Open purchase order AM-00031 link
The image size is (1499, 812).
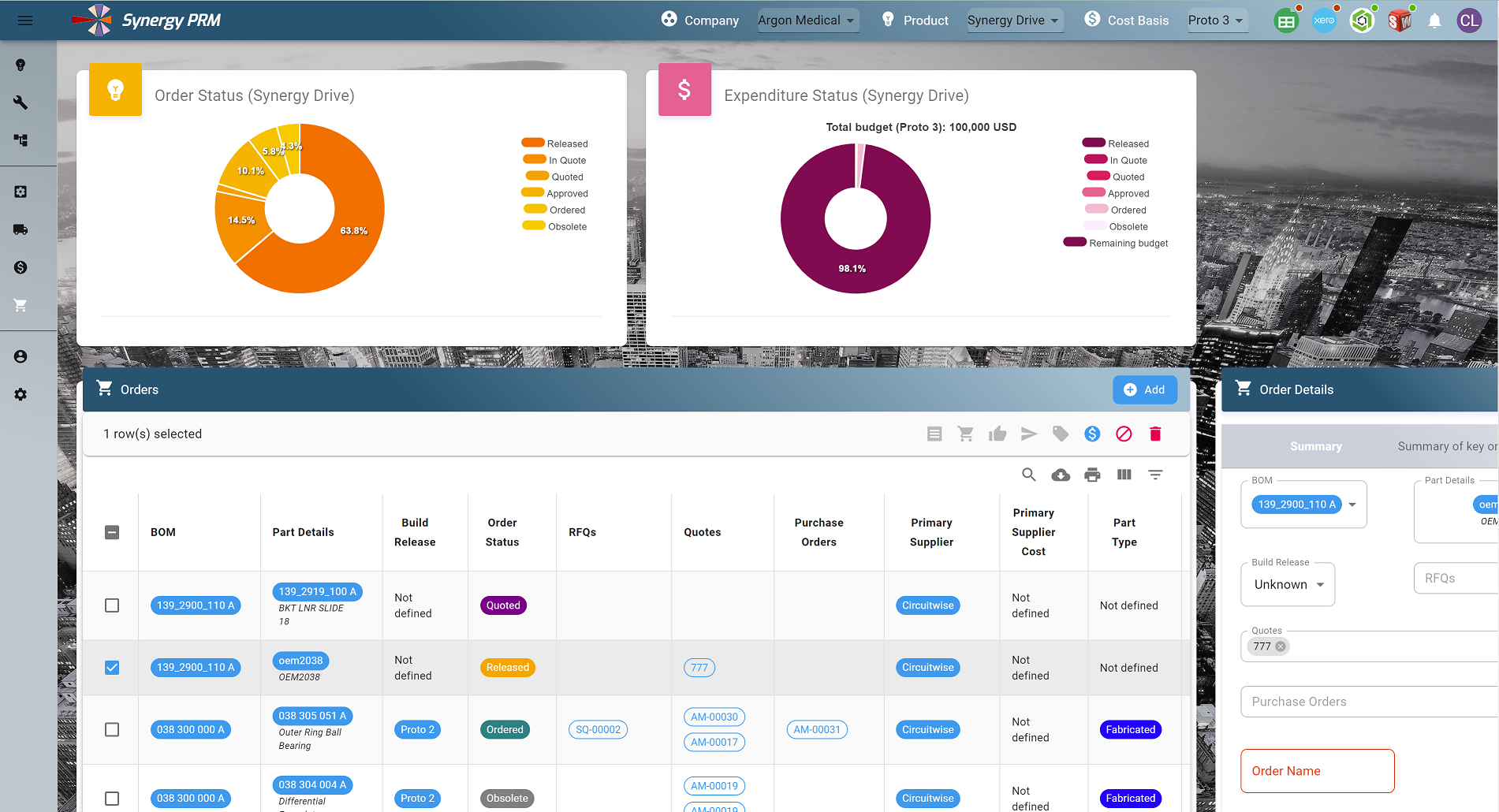pos(817,730)
